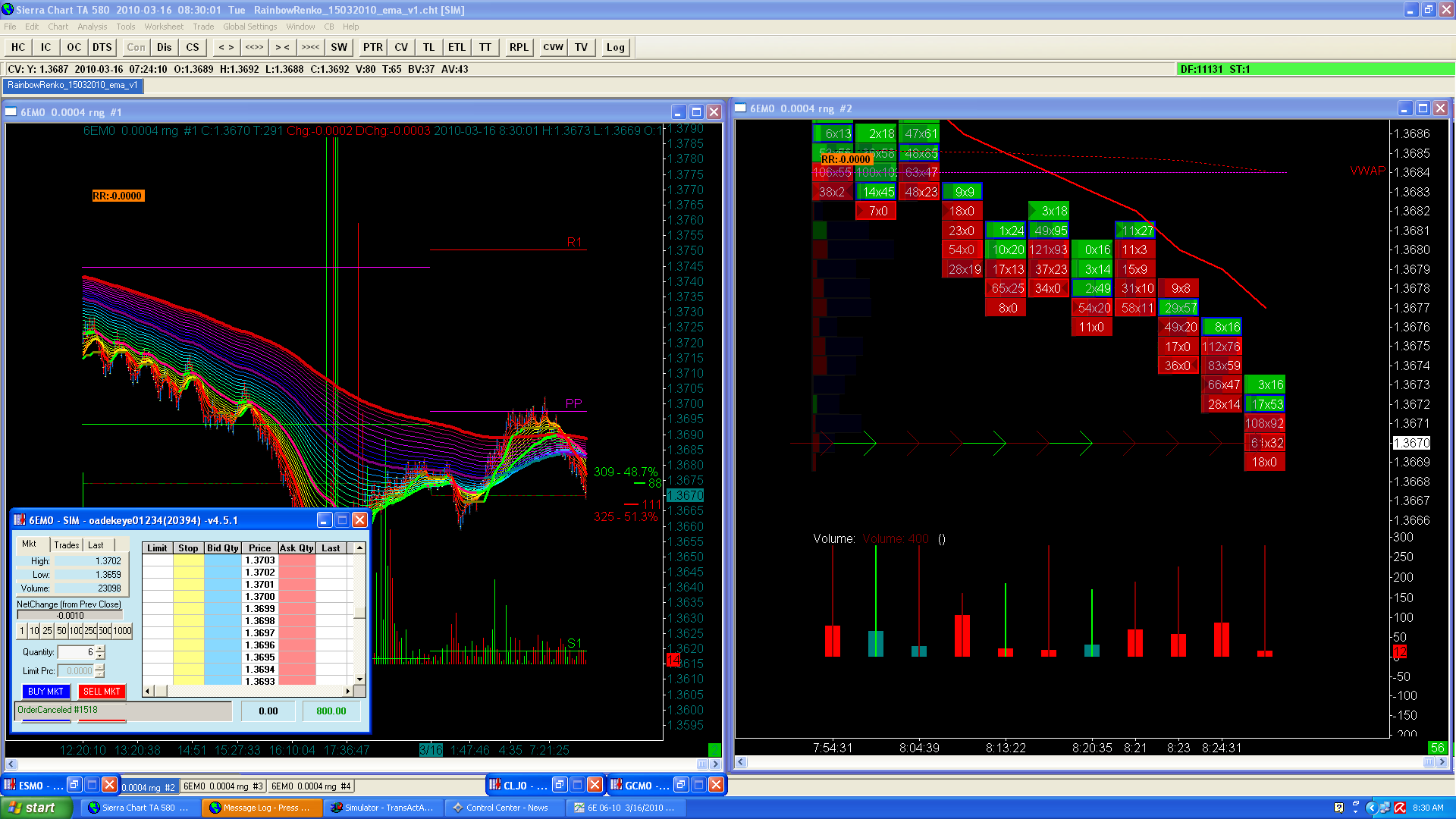Click the Quantity input field
Viewport: 1456px width, 819px height.
point(77,652)
